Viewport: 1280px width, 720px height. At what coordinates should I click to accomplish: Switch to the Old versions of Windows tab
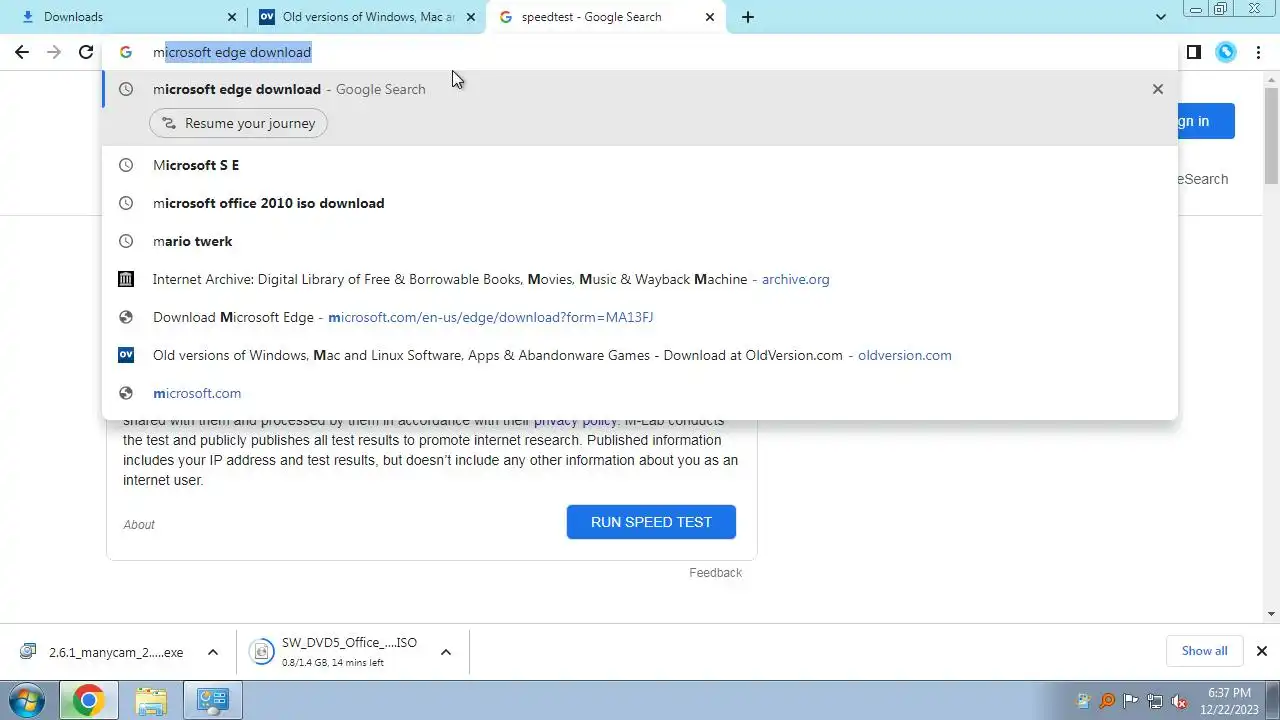(366, 17)
